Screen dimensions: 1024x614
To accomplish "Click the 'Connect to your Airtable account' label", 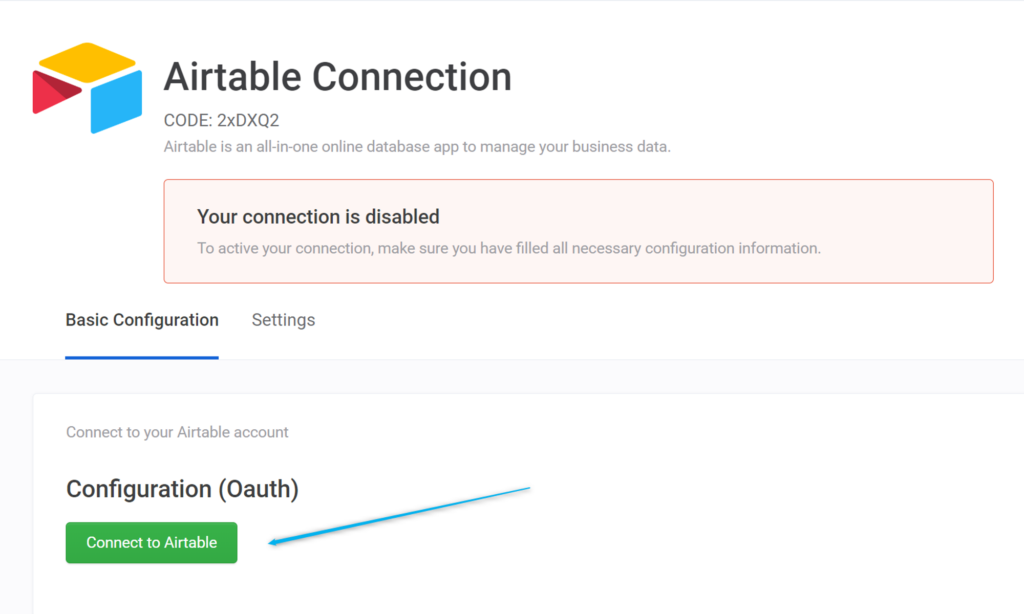I will tap(176, 432).
